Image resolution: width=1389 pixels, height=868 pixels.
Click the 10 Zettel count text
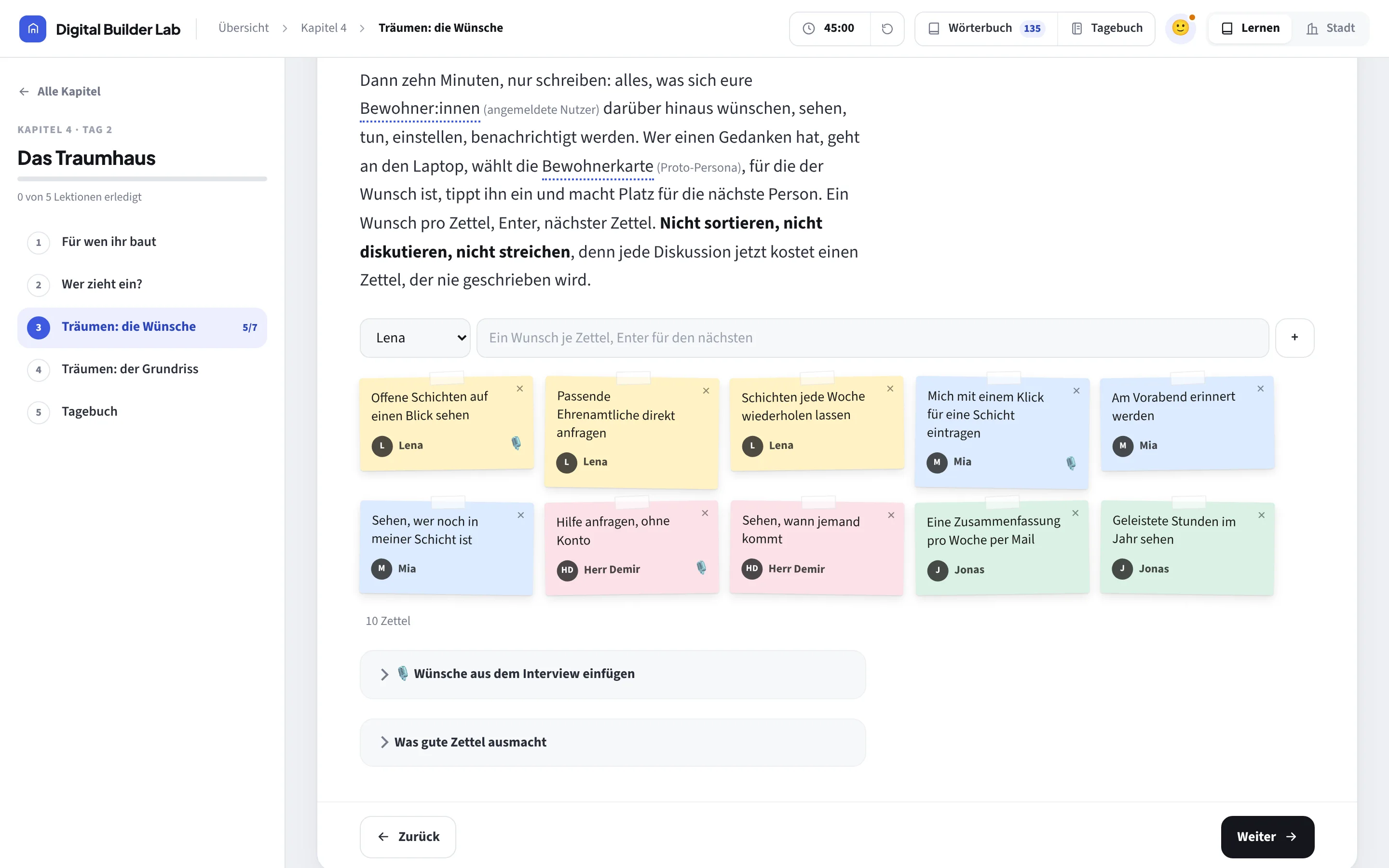coord(387,621)
